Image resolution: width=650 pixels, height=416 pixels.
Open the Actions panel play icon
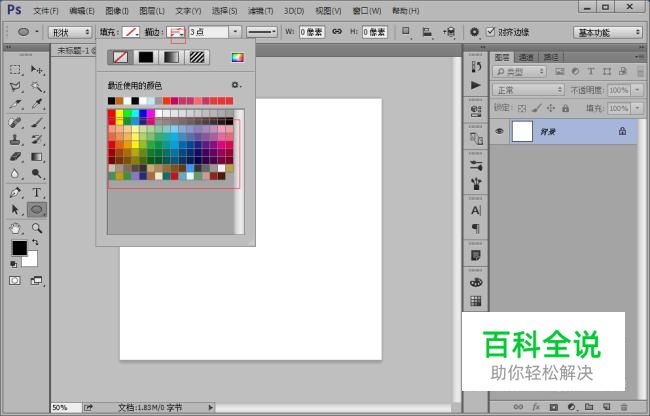coord(476,85)
